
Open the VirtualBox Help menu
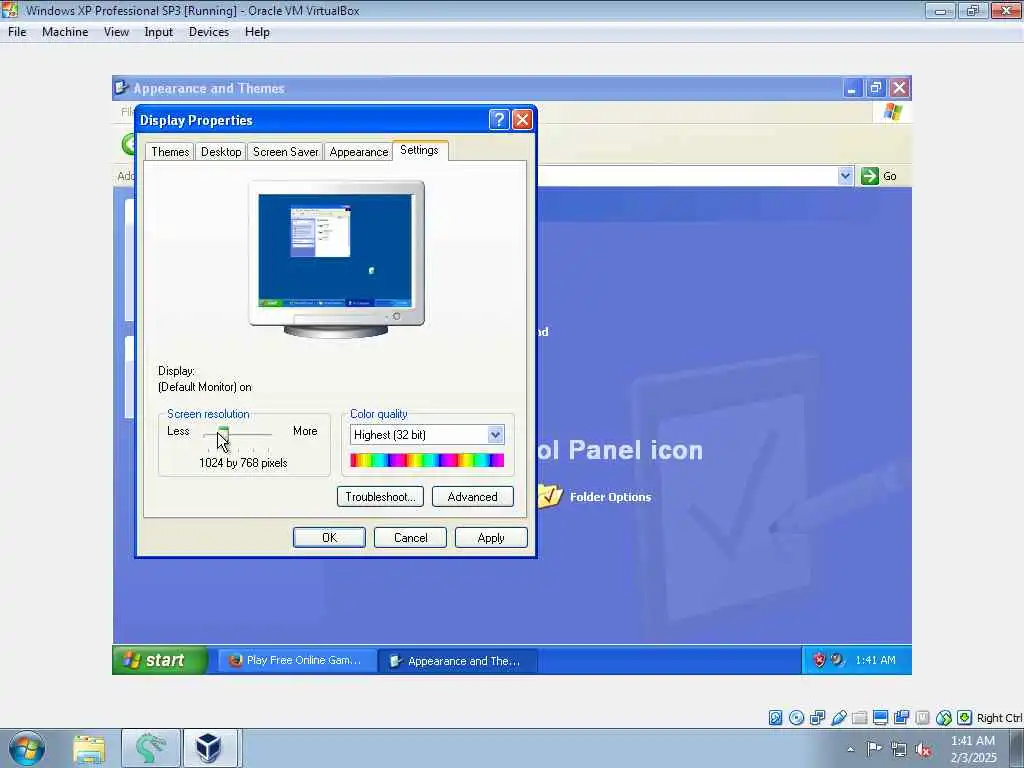(257, 32)
